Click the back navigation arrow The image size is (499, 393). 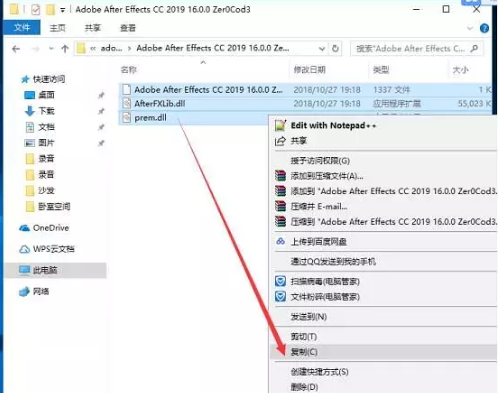(16, 49)
